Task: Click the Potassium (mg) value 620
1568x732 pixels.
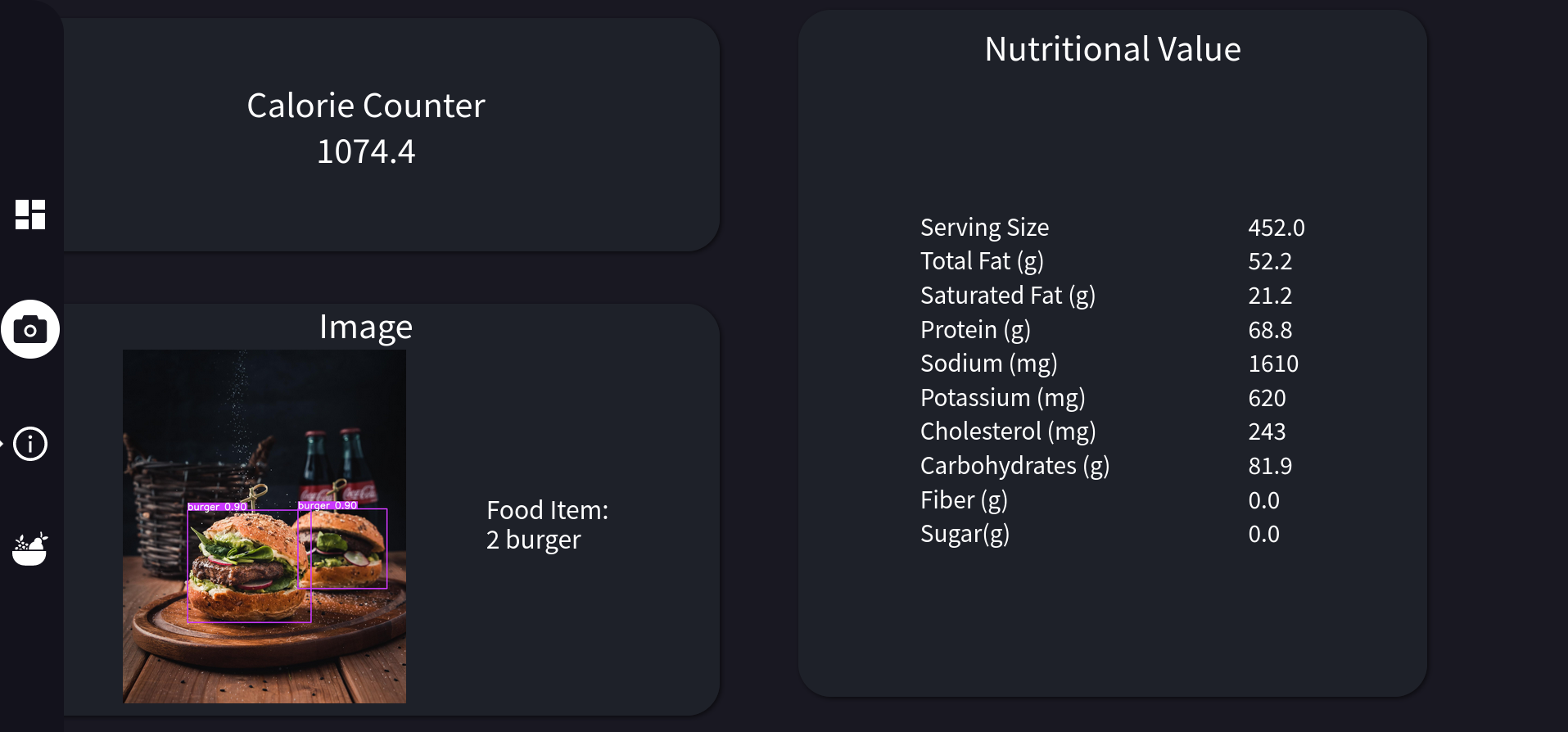Action: click(1267, 398)
